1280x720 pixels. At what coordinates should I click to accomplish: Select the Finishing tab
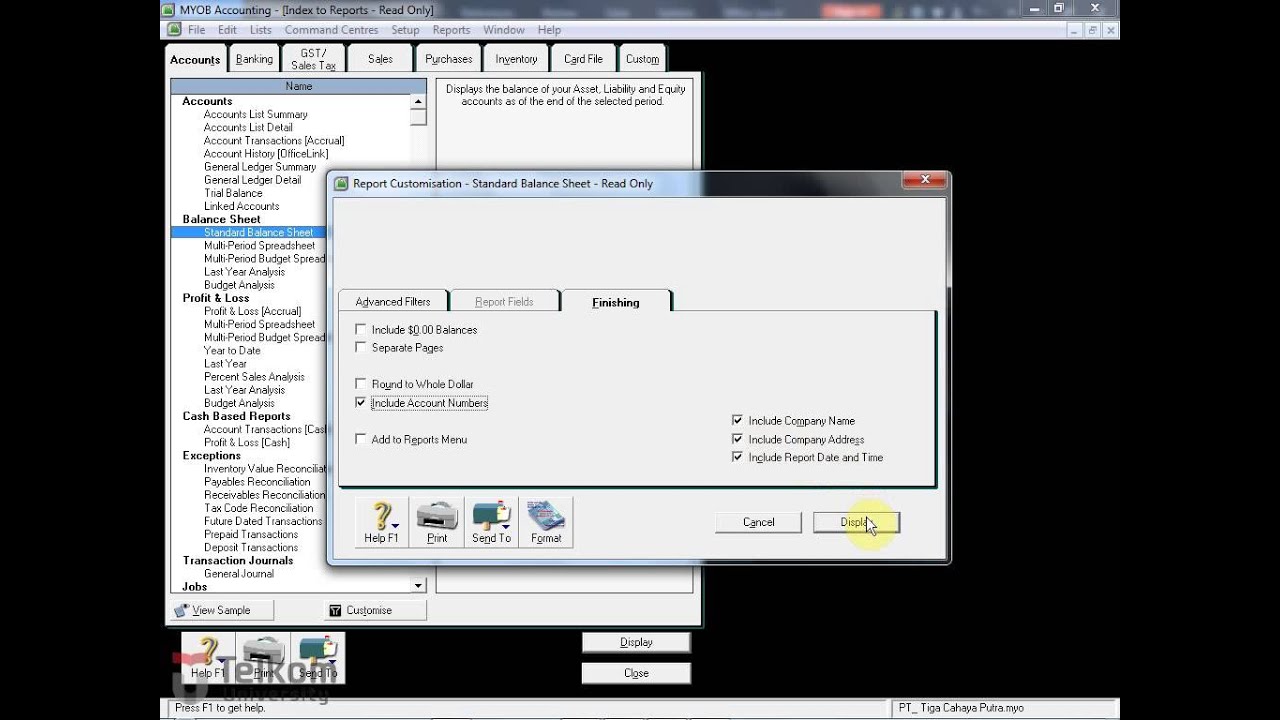coord(616,301)
